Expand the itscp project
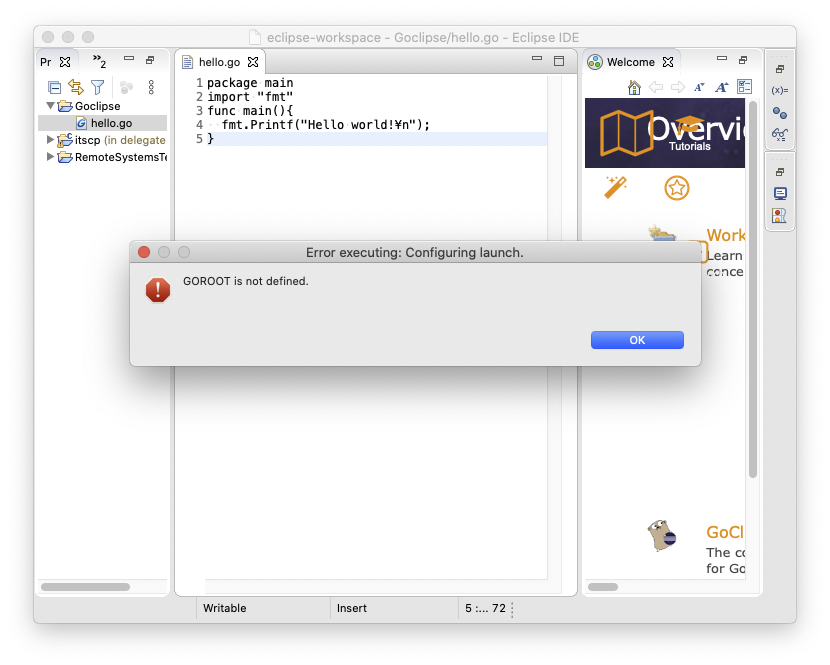The image size is (830, 665). pyautogui.click(x=51, y=140)
